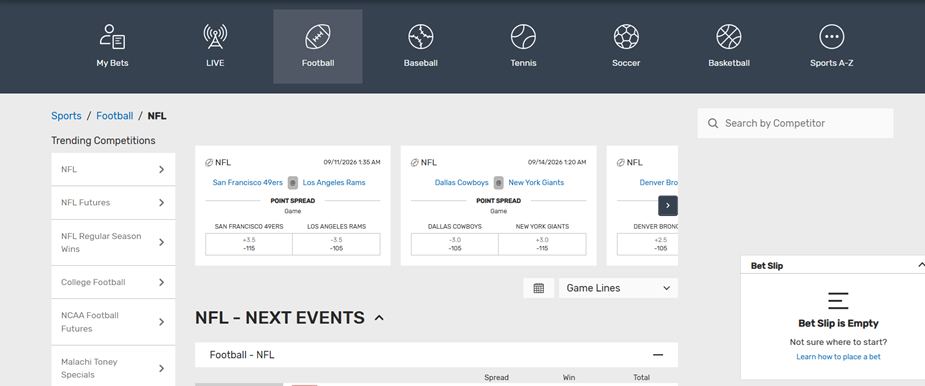Click the football icon on Cowboys game card
Viewport: 925px width, 386px height.
(415, 163)
